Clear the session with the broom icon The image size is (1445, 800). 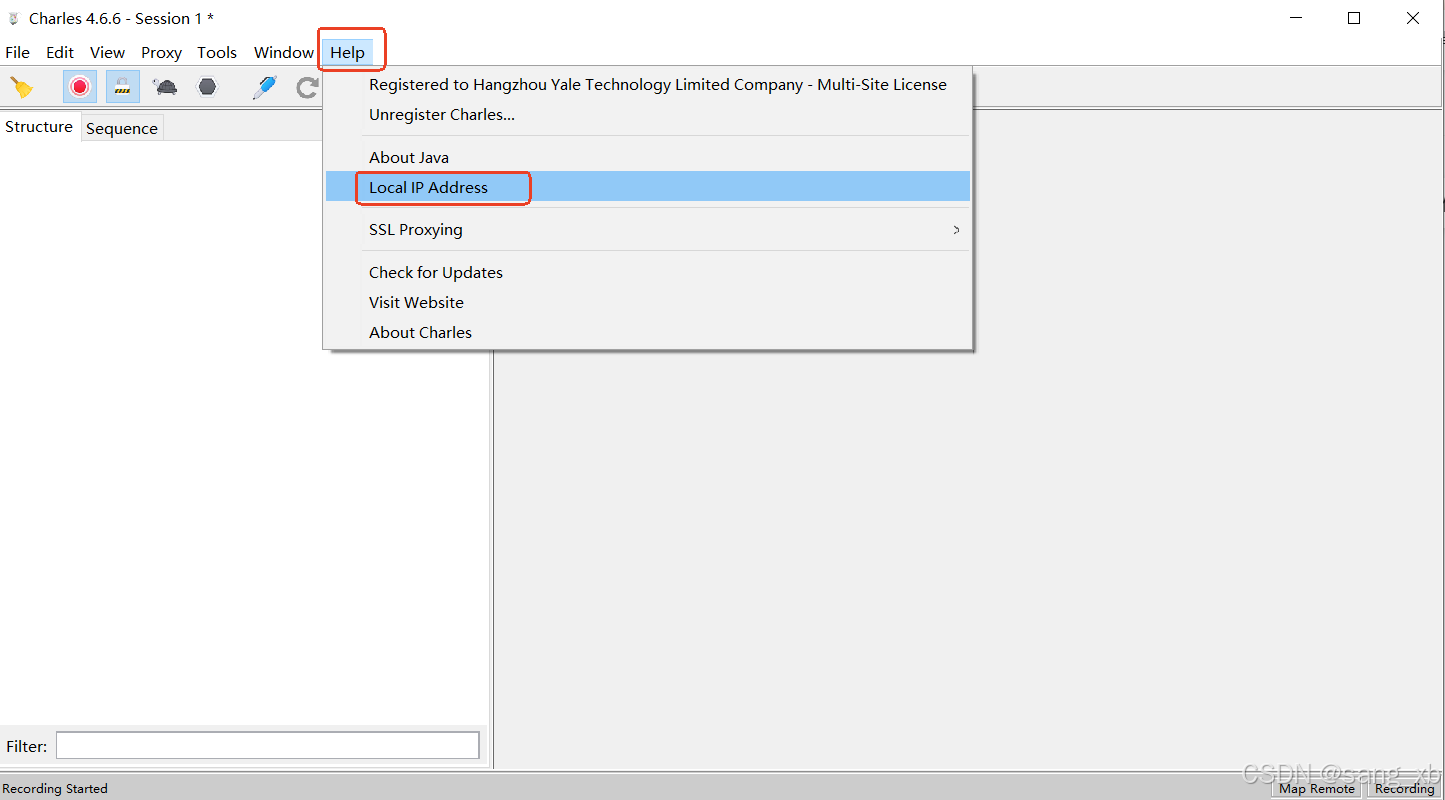pos(21,87)
